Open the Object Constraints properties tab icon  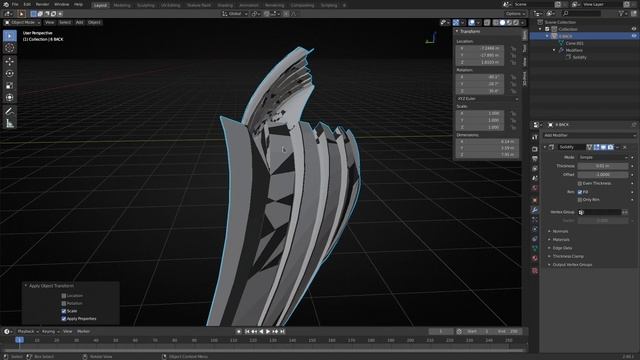[535, 239]
